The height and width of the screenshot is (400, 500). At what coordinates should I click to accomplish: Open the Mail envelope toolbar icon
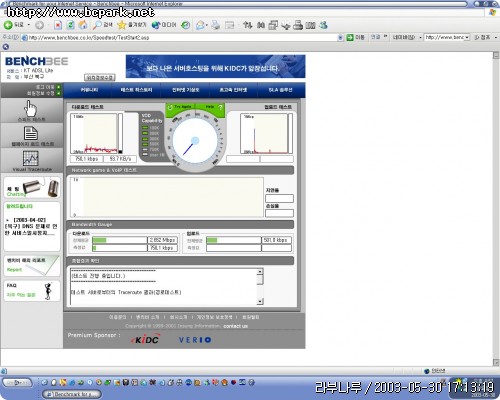coord(200,25)
